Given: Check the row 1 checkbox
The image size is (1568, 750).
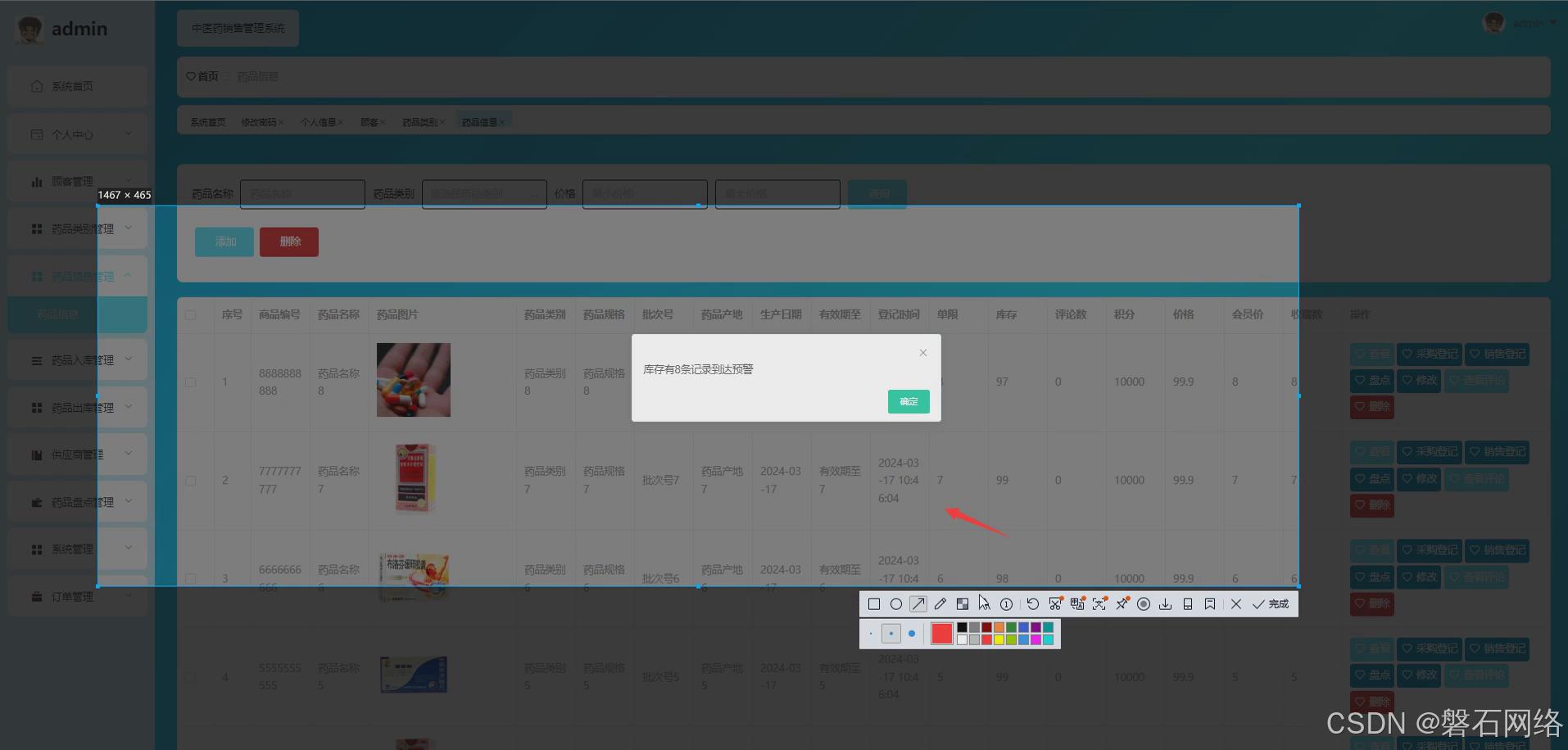Looking at the screenshot, I should click(x=190, y=382).
